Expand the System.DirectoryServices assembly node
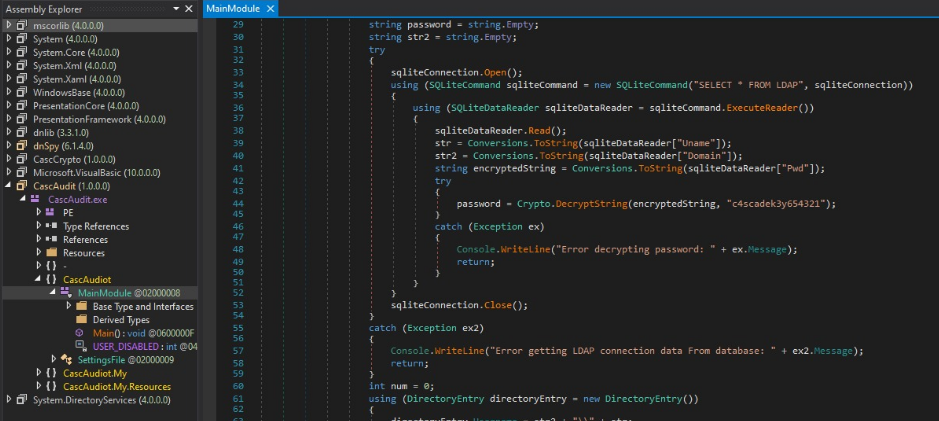This screenshot has width=939, height=421. 10,400
